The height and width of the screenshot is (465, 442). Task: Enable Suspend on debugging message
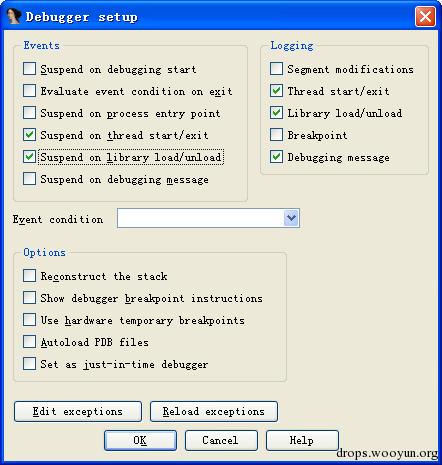(x=30, y=179)
